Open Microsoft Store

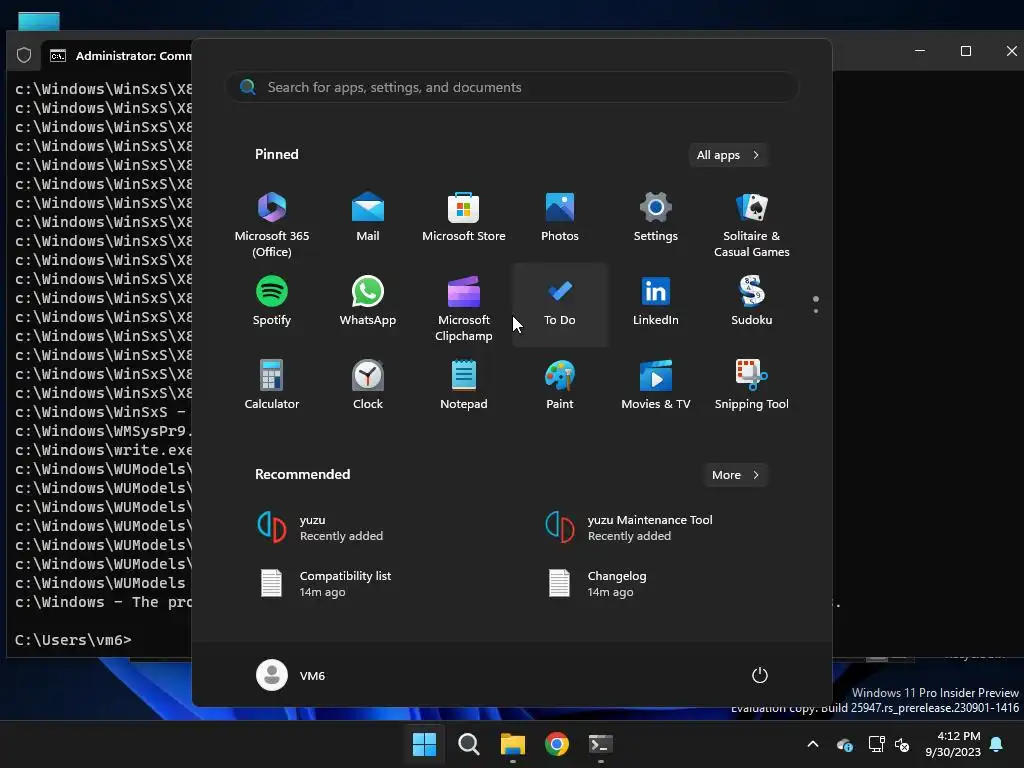click(464, 218)
